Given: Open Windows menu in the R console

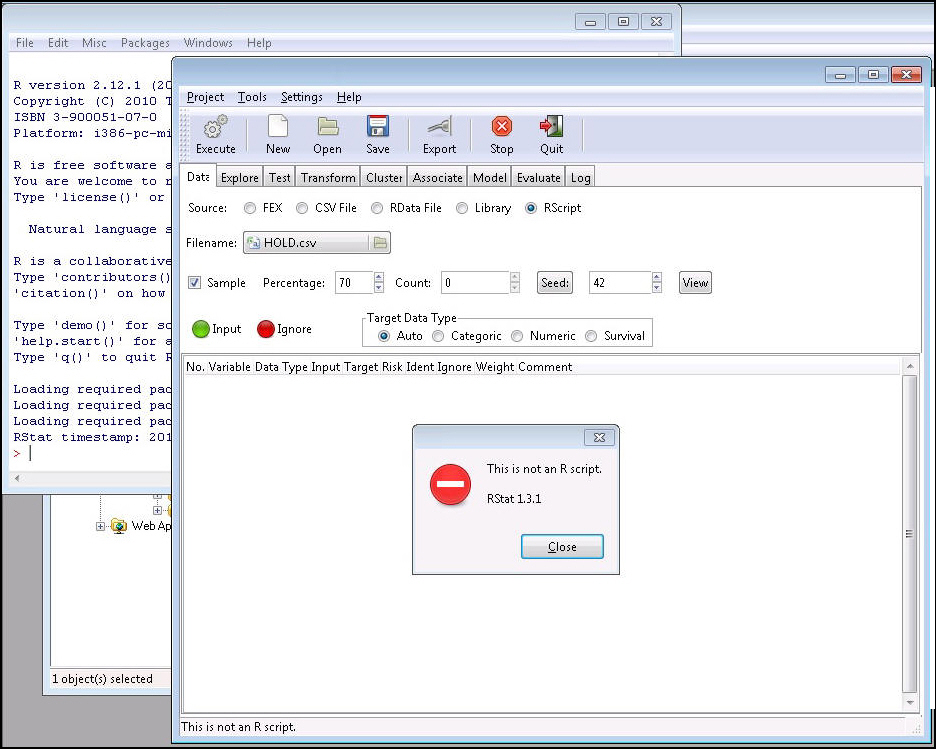Looking at the screenshot, I should click(x=208, y=43).
